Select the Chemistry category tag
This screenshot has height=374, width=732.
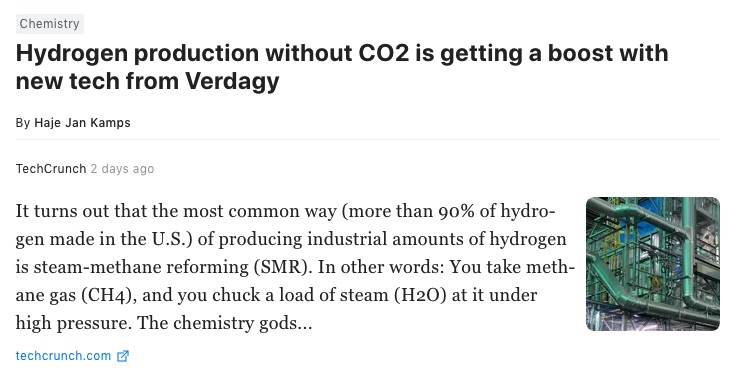49,24
